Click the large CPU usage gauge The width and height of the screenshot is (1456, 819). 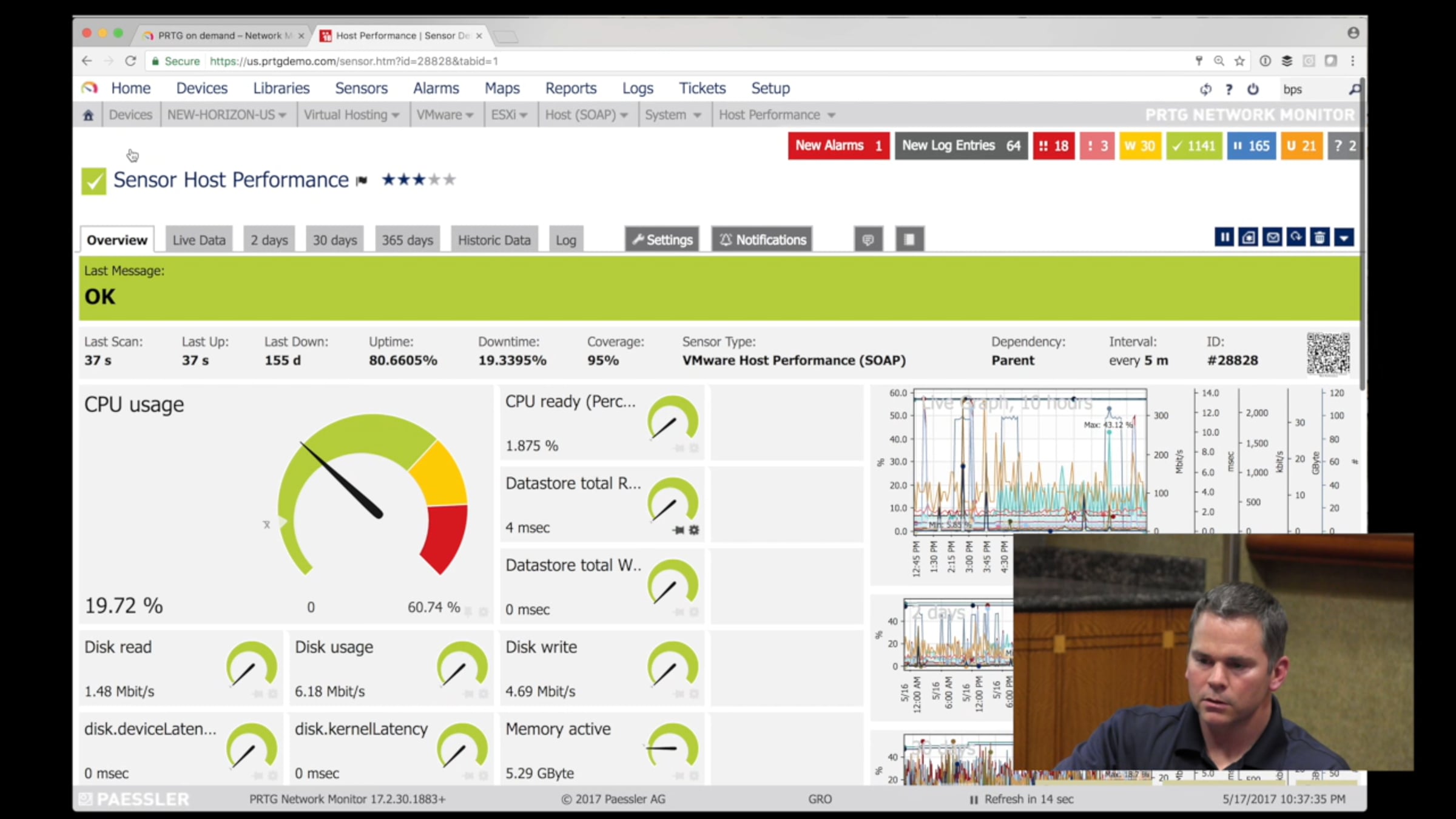372,494
